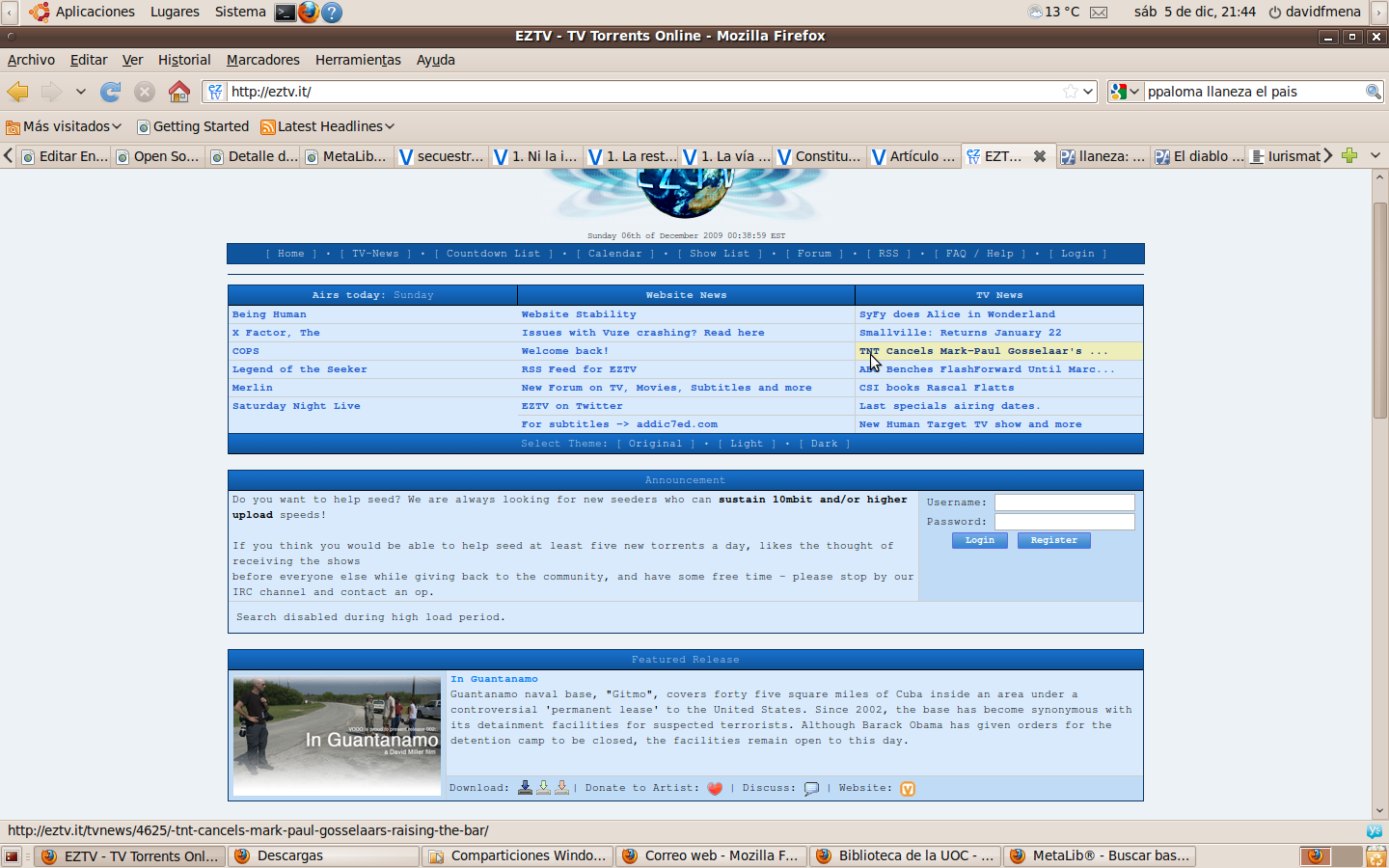Expand the Latest Headlines feed
The height and width of the screenshot is (868, 1389).
[328, 126]
